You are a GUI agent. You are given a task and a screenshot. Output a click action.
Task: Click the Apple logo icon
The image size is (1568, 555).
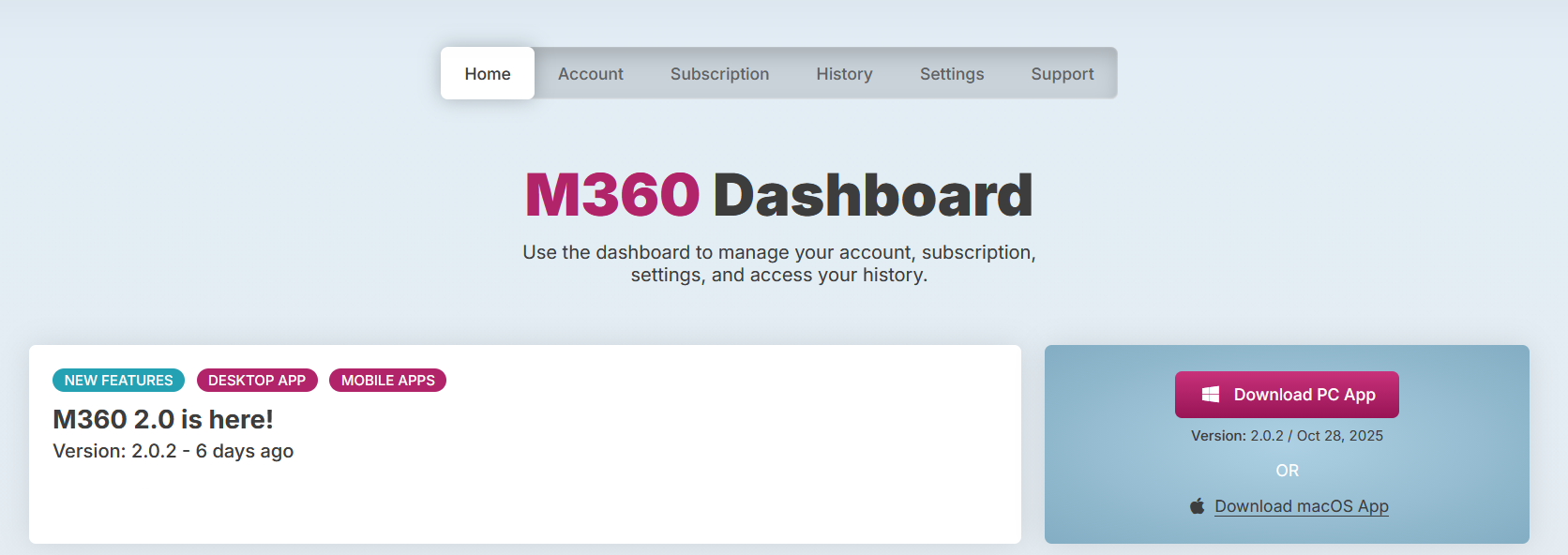[1197, 506]
